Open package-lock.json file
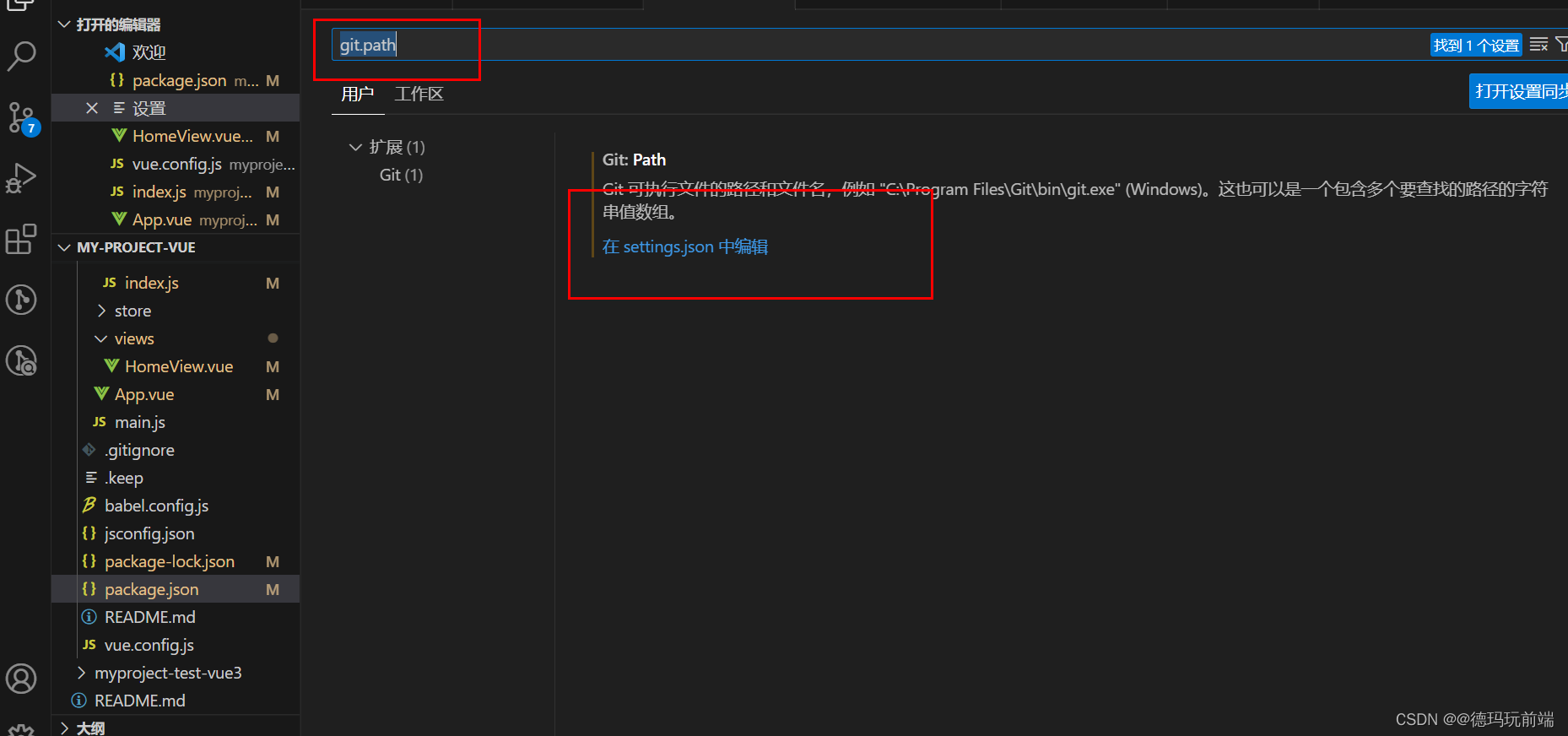The height and width of the screenshot is (736, 1568). pyautogui.click(x=176, y=561)
